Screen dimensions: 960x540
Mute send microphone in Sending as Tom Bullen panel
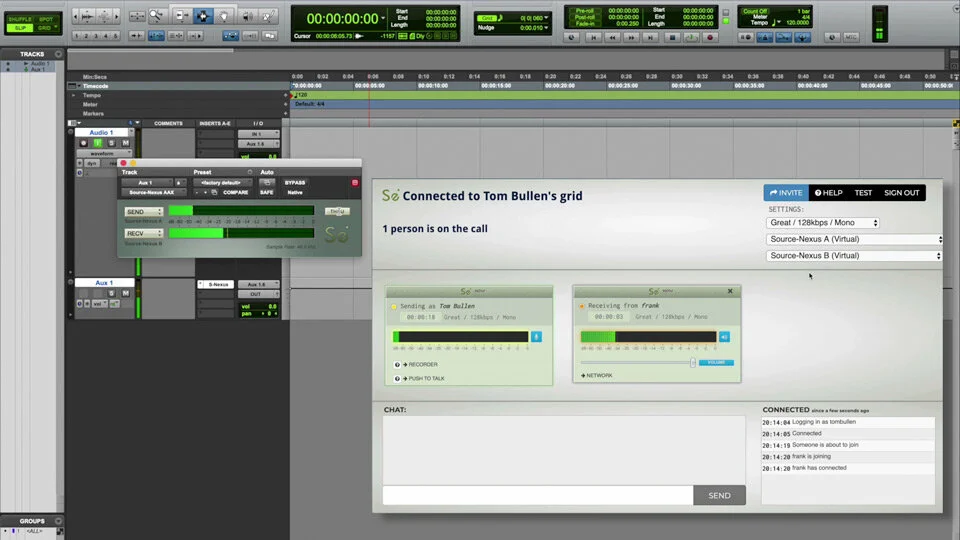[x=536, y=337]
